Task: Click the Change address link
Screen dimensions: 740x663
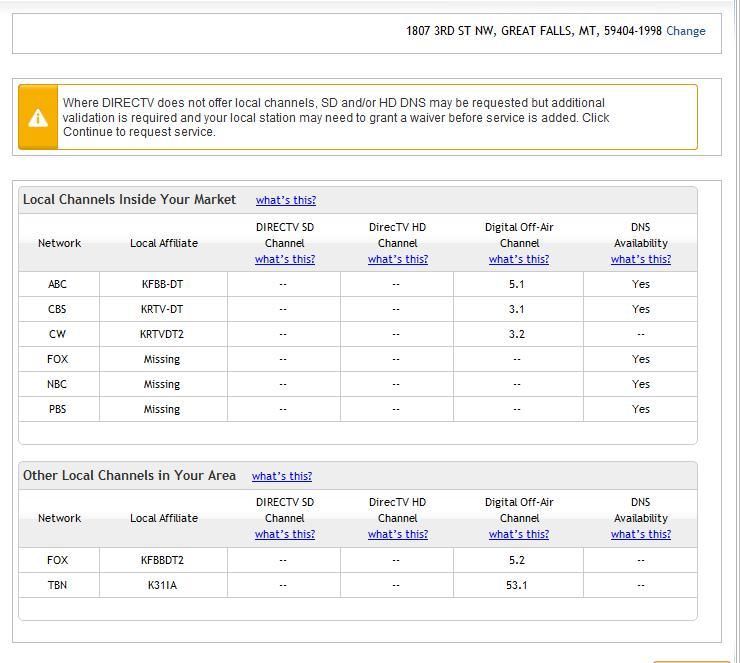Action: click(686, 31)
